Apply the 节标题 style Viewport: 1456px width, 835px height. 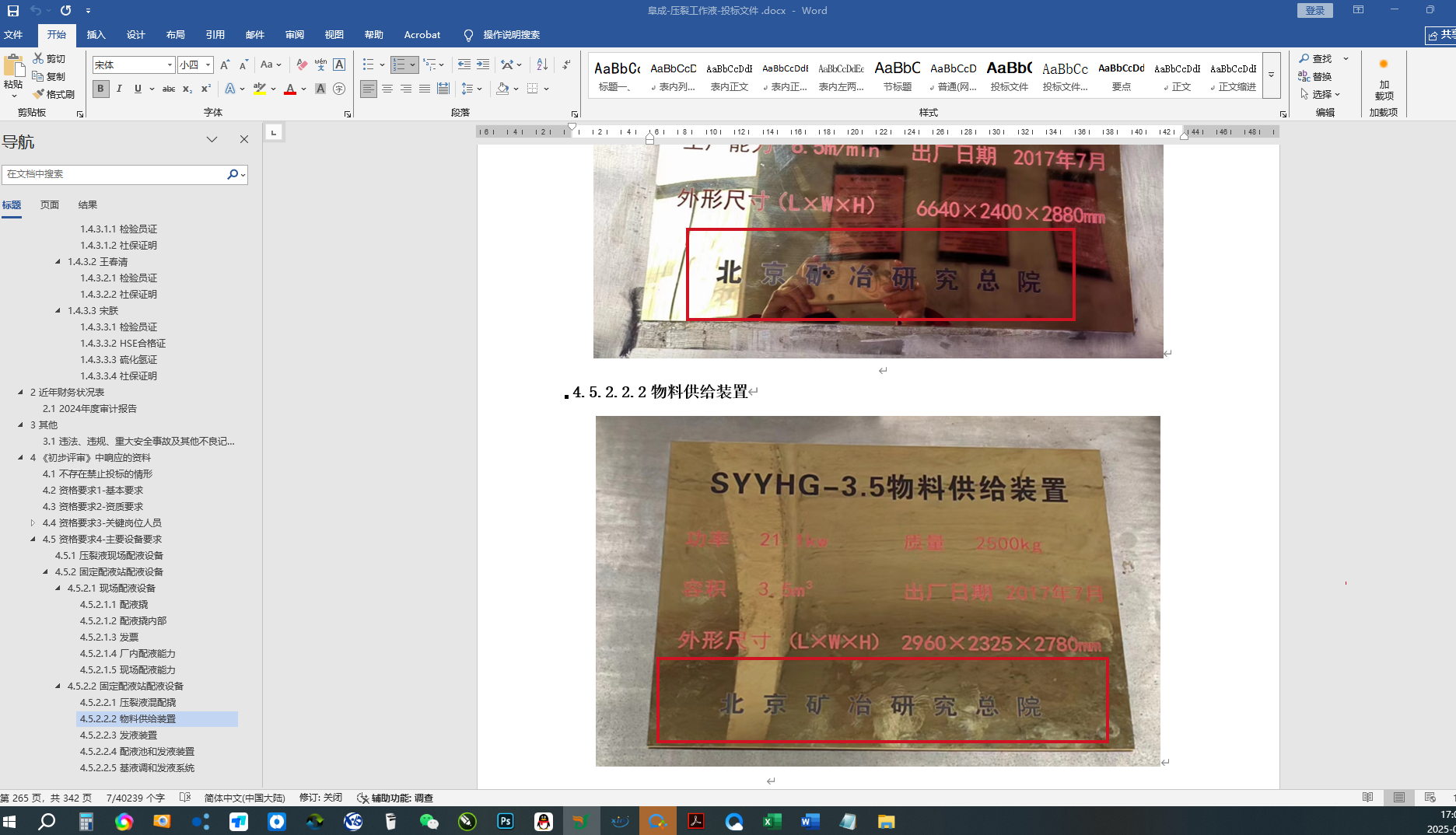[898, 75]
